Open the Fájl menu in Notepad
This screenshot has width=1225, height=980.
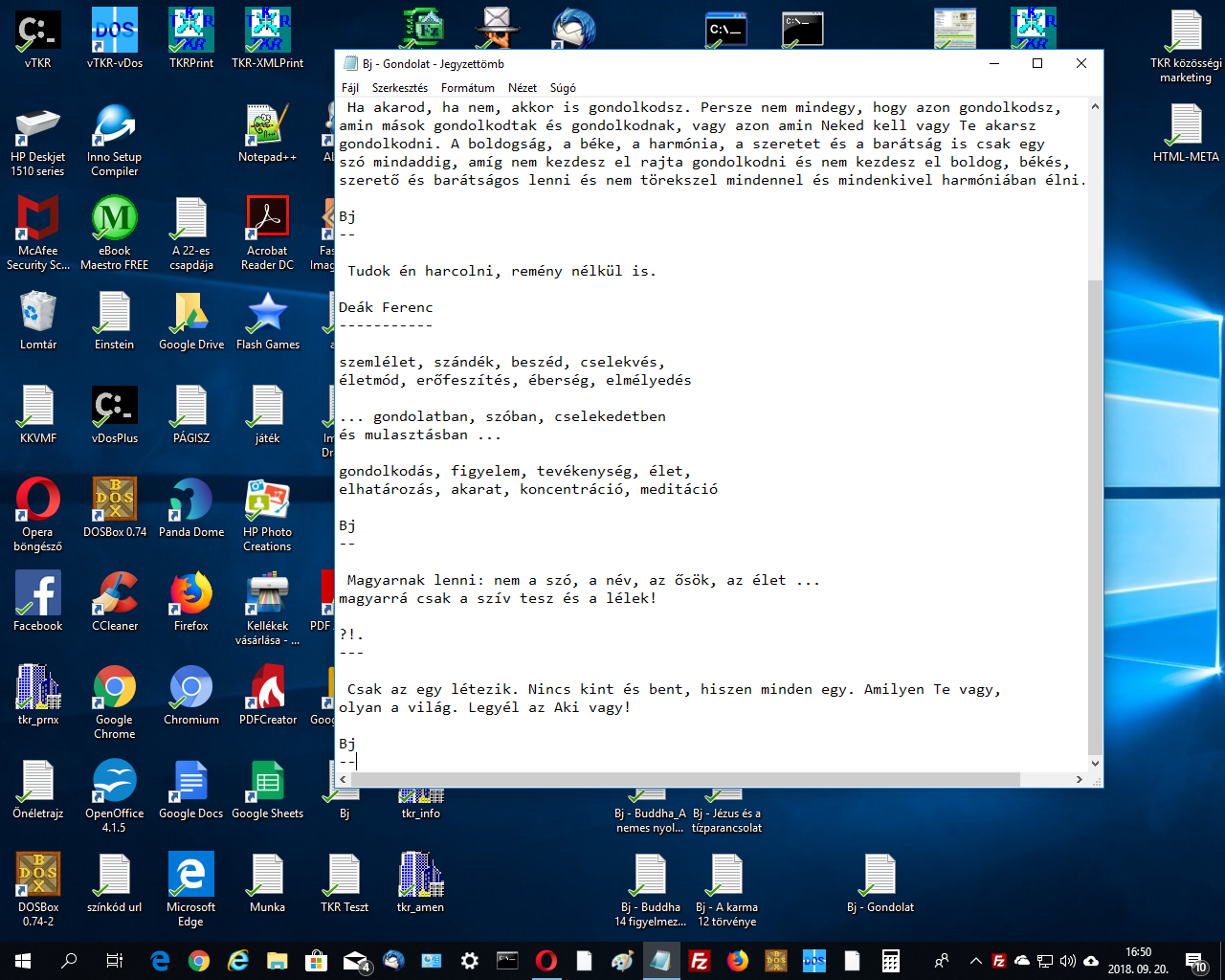pos(350,88)
